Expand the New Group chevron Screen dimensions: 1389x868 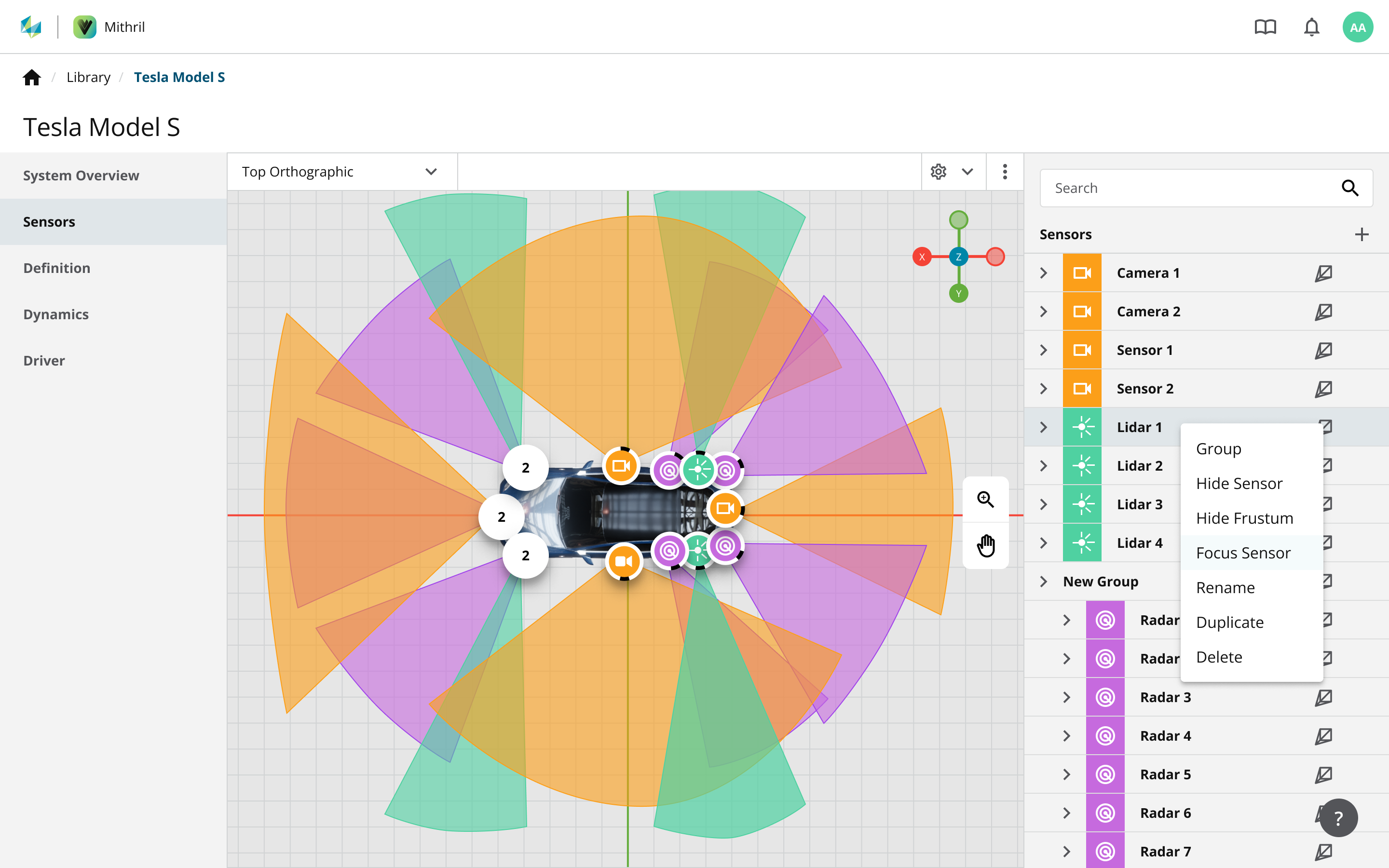[x=1044, y=582]
